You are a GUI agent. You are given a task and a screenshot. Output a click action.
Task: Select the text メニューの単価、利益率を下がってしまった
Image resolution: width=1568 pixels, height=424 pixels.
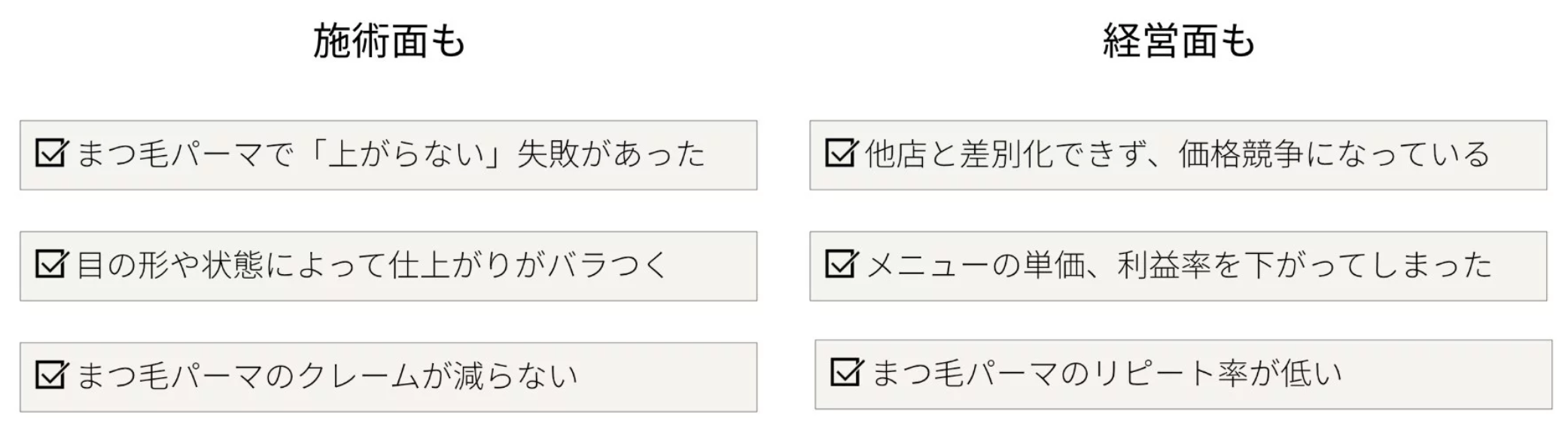1179,264
